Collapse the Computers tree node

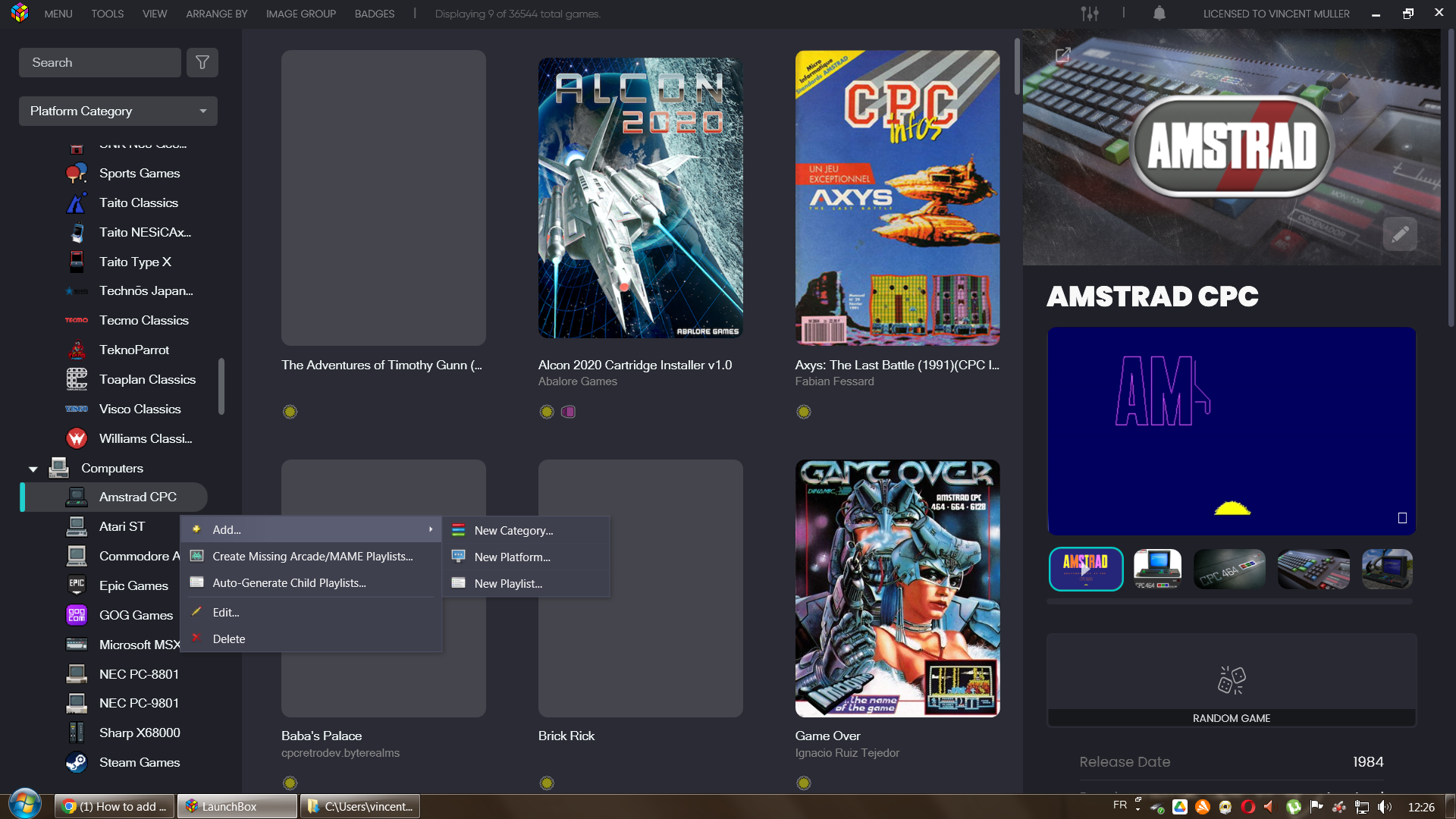[33, 469]
